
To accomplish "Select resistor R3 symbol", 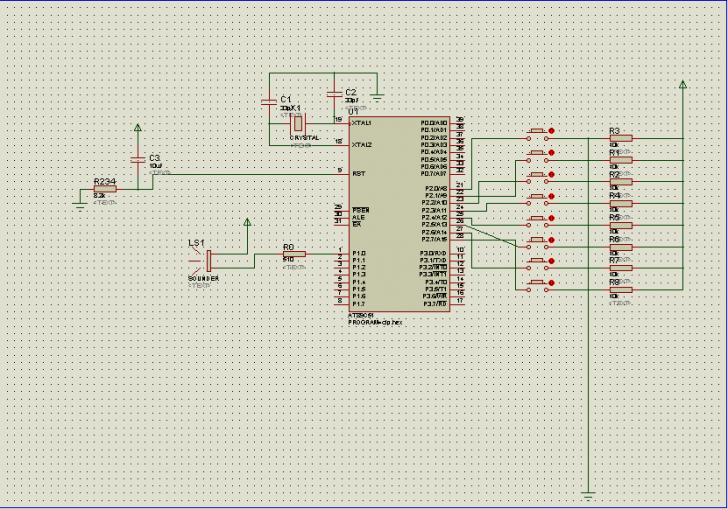I will click(621, 138).
